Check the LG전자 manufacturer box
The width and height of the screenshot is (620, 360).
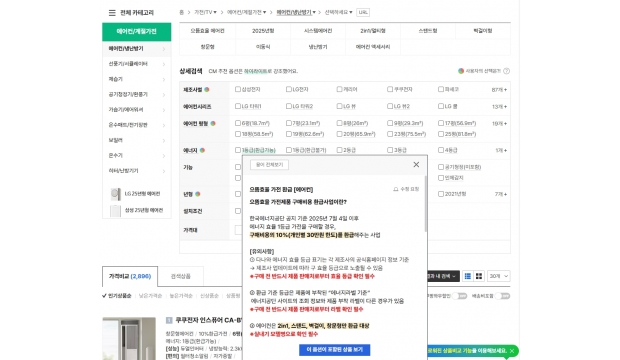click(289, 89)
